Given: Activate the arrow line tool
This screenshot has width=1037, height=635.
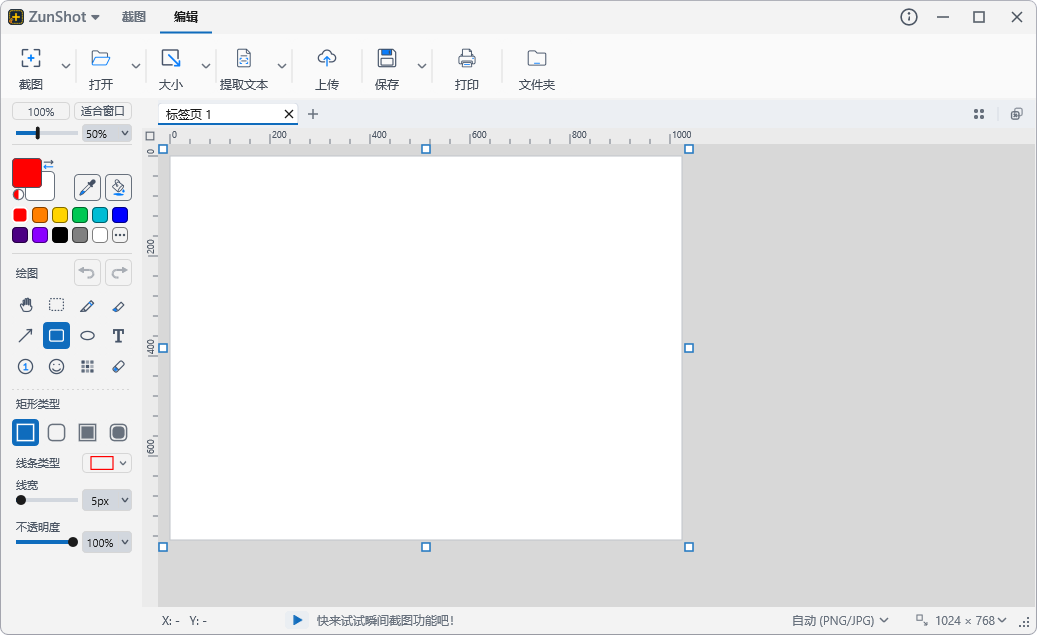Looking at the screenshot, I should pyautogui.click(x=26, y=335).
